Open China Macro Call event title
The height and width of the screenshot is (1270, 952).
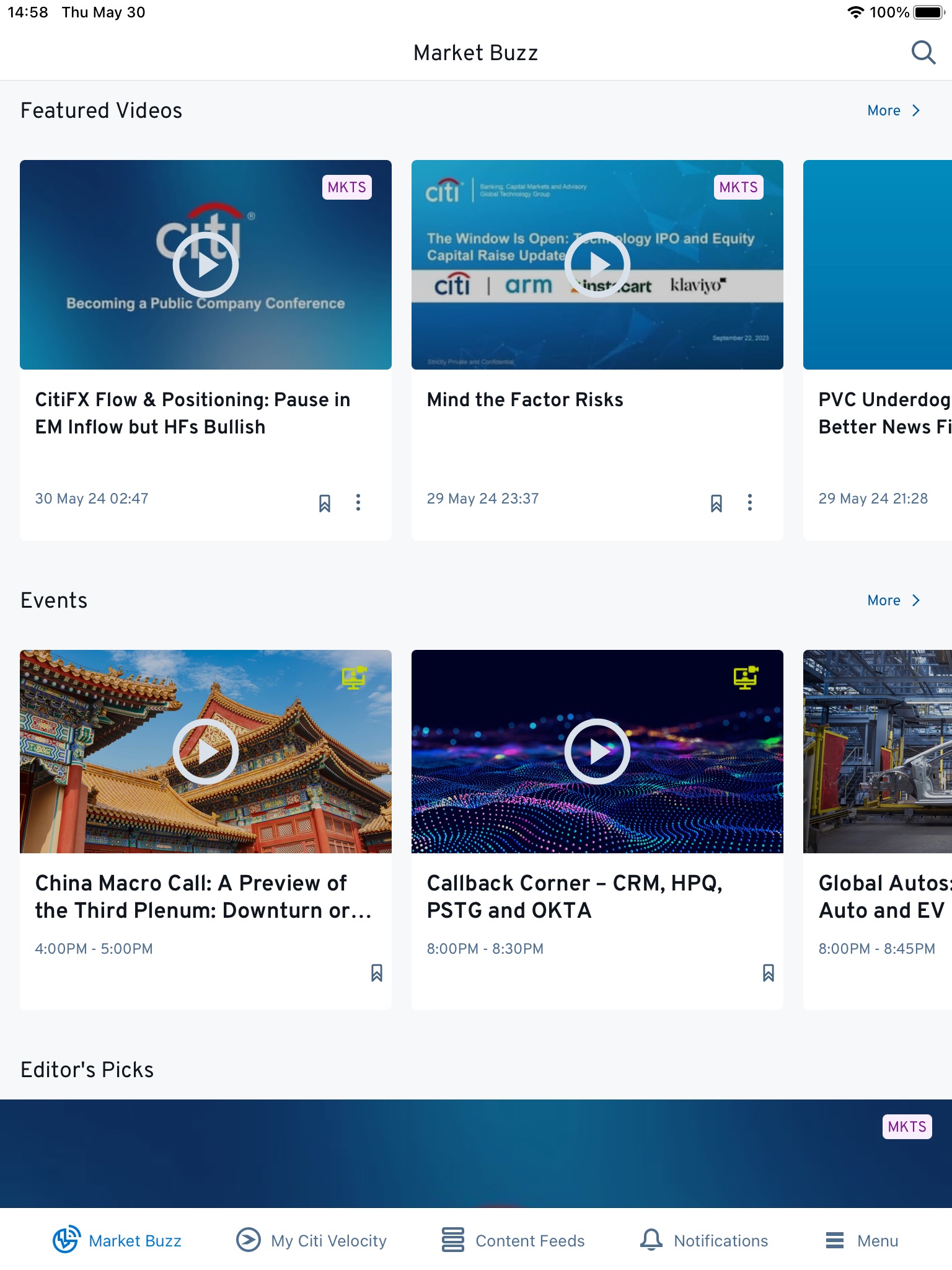pos(203,897)
